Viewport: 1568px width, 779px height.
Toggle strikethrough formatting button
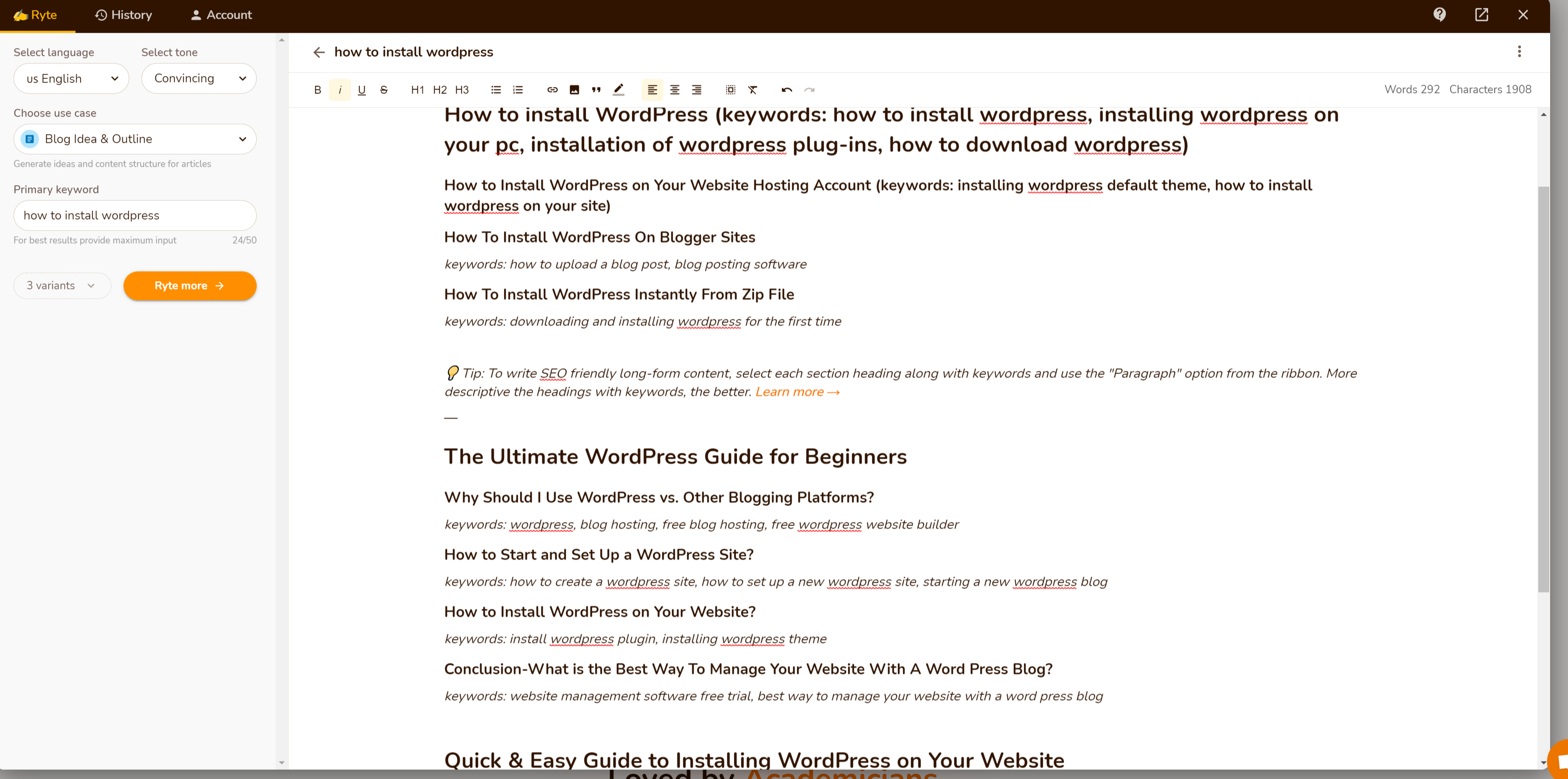tap(383, 90)
